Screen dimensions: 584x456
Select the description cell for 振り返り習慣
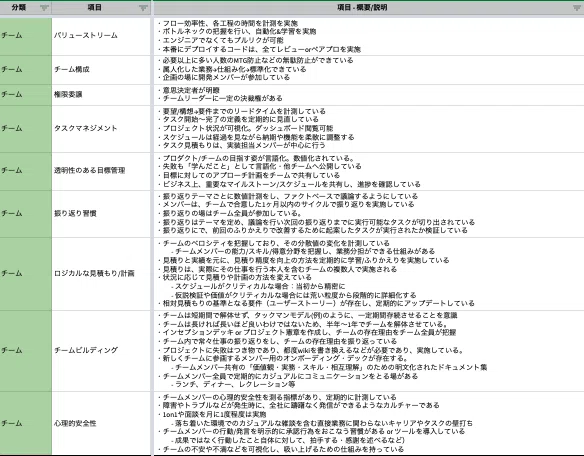click(369, 214)
